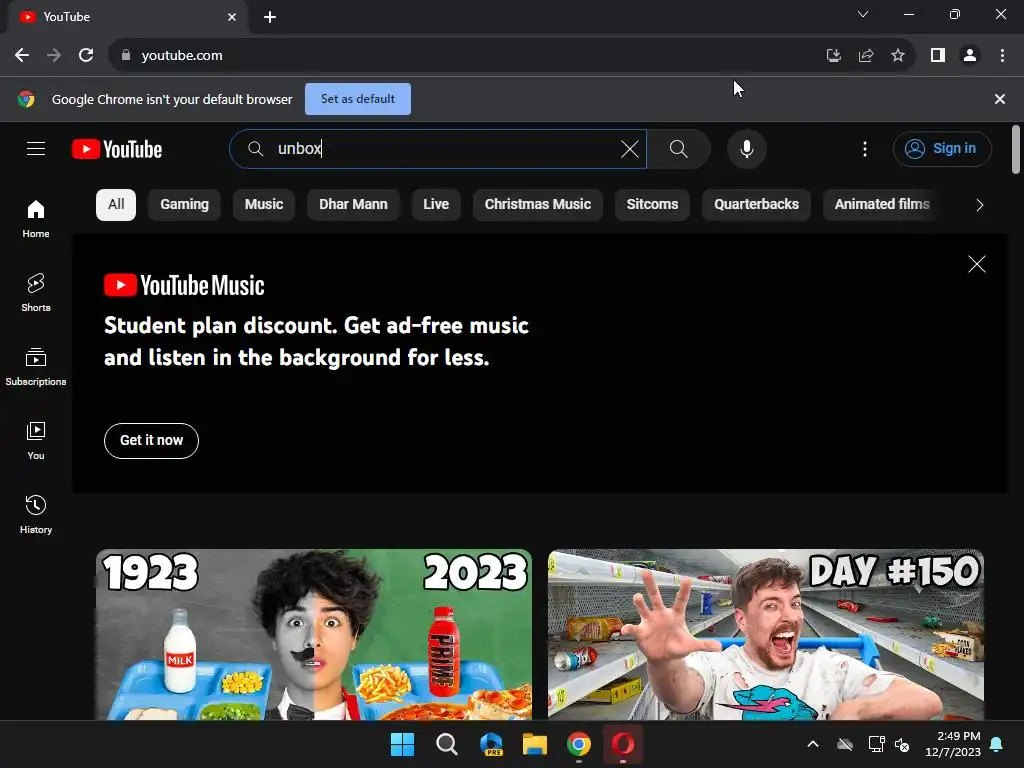Image resolution: width=1024 pixels, height=768 pixels.
Task: Open taskbar clock showing 2:49 PM
Action: 953,744
